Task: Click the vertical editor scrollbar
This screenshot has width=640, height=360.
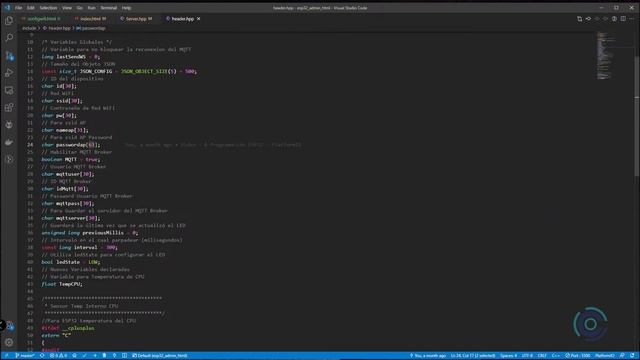Action: click(x=637, y=116)
